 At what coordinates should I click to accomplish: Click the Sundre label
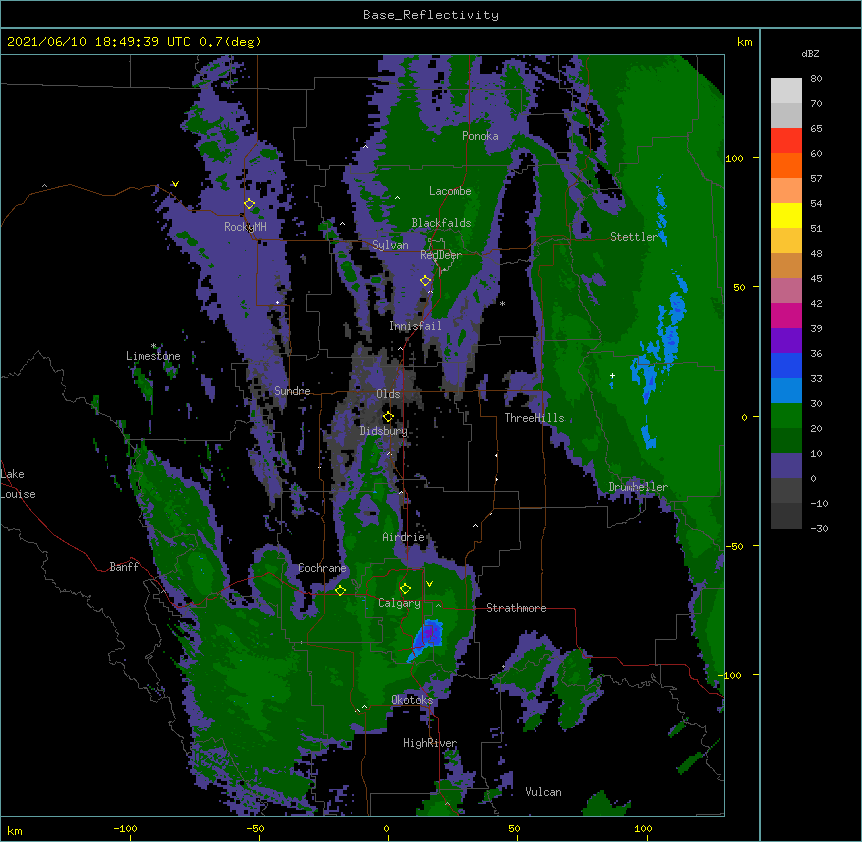pyautogui.click(x=292, y=391)
